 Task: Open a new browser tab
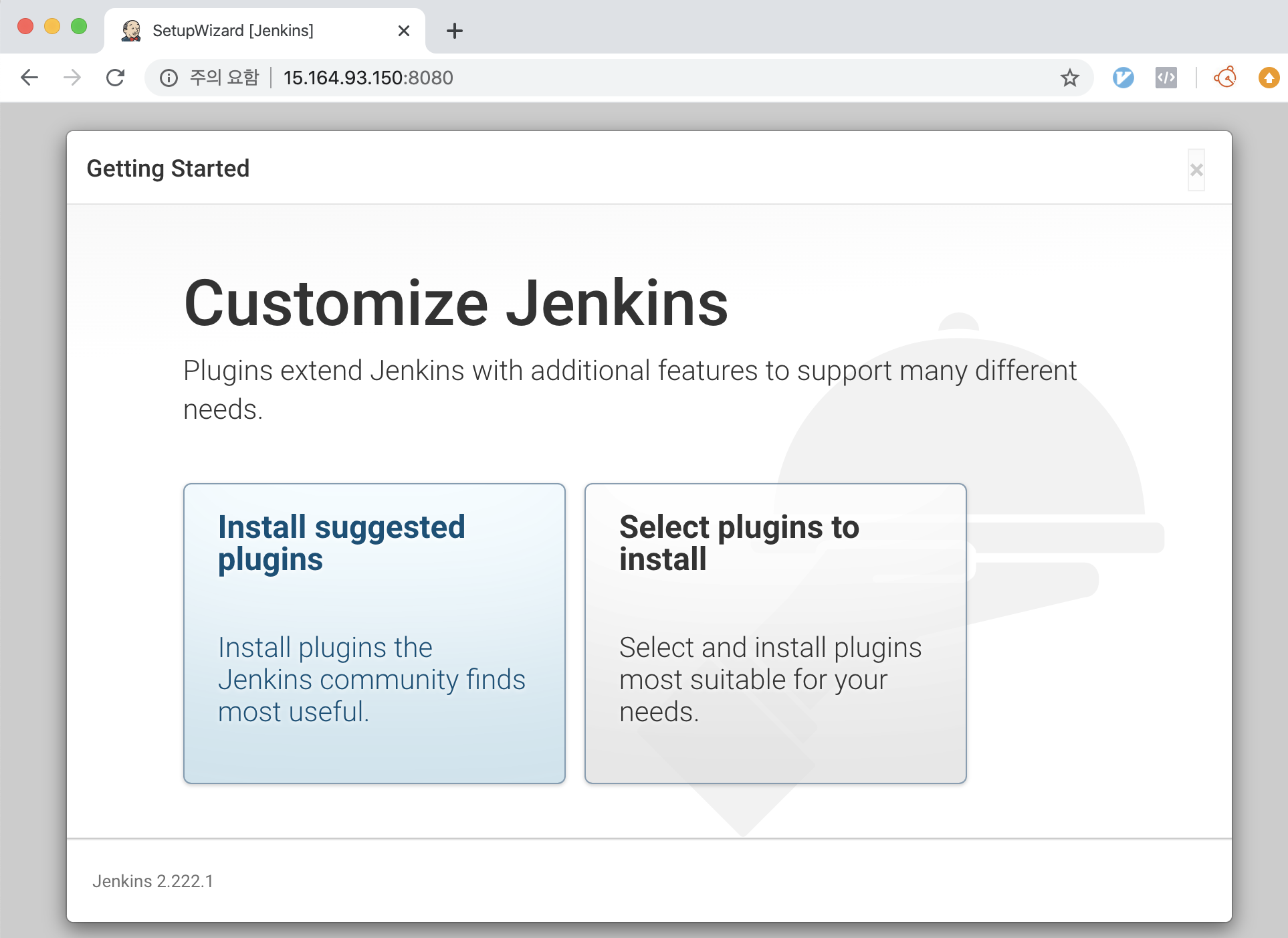[x=454, y=31]
